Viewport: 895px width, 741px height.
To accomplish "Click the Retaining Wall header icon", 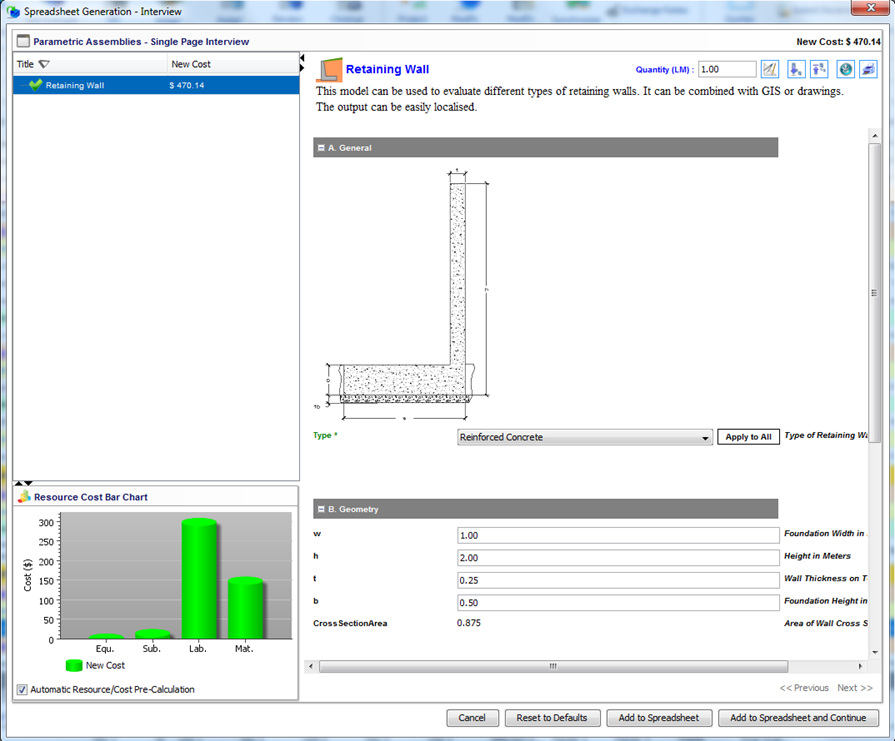I will tap(329, 70).
